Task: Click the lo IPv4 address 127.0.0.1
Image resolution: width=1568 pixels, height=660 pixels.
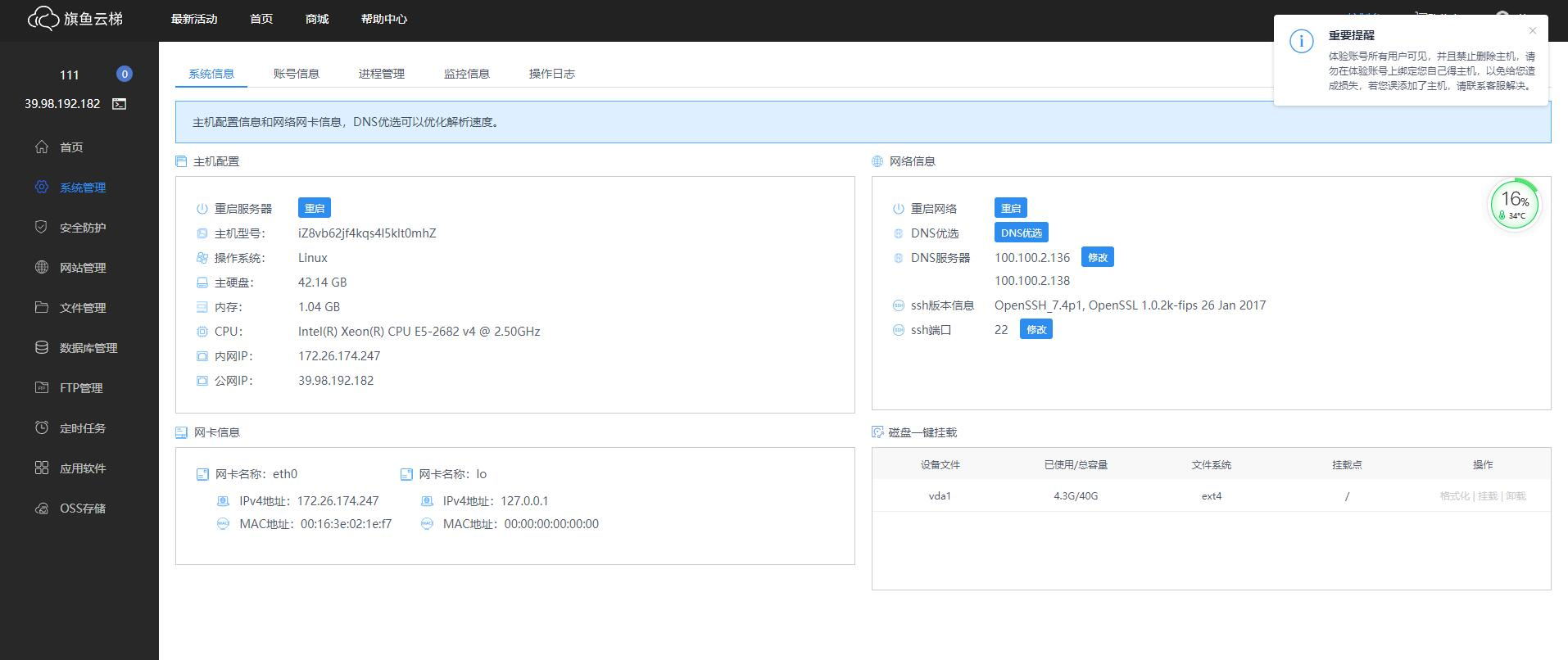Action: pyautogui.click(x=524, y=501)
